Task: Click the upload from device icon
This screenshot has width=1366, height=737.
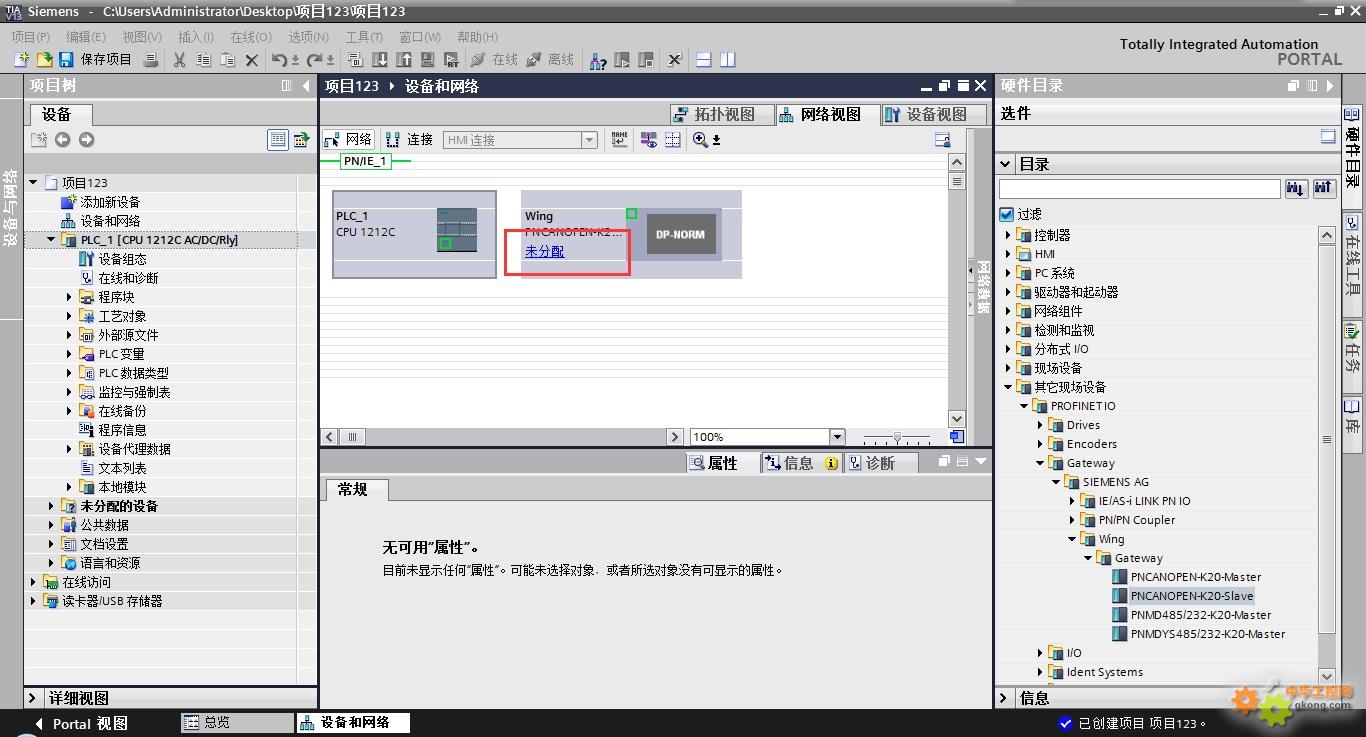Action: pyautogui.click(x=404, y=60)
